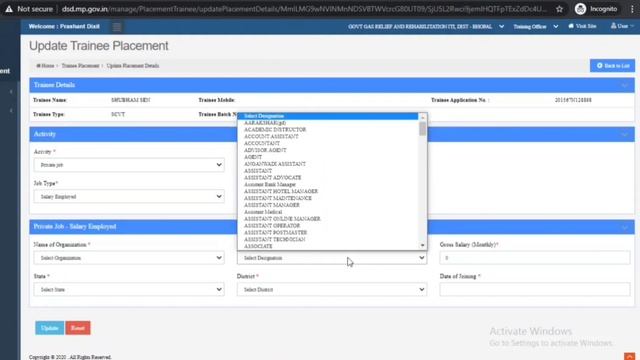Open the Select Organization dropdown

[129, 258]
